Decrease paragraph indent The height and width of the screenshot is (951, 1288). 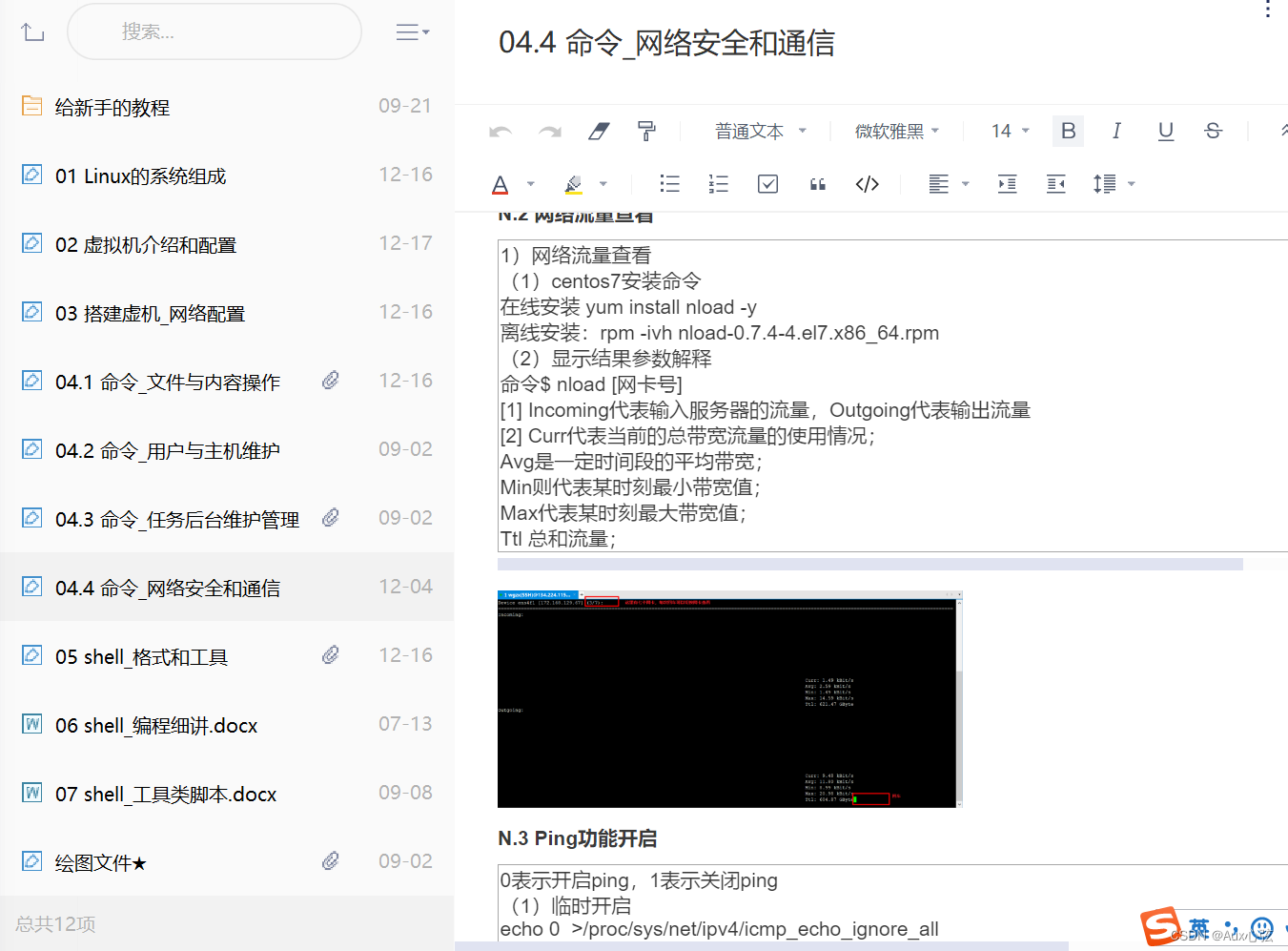[x=1055, y=184]
